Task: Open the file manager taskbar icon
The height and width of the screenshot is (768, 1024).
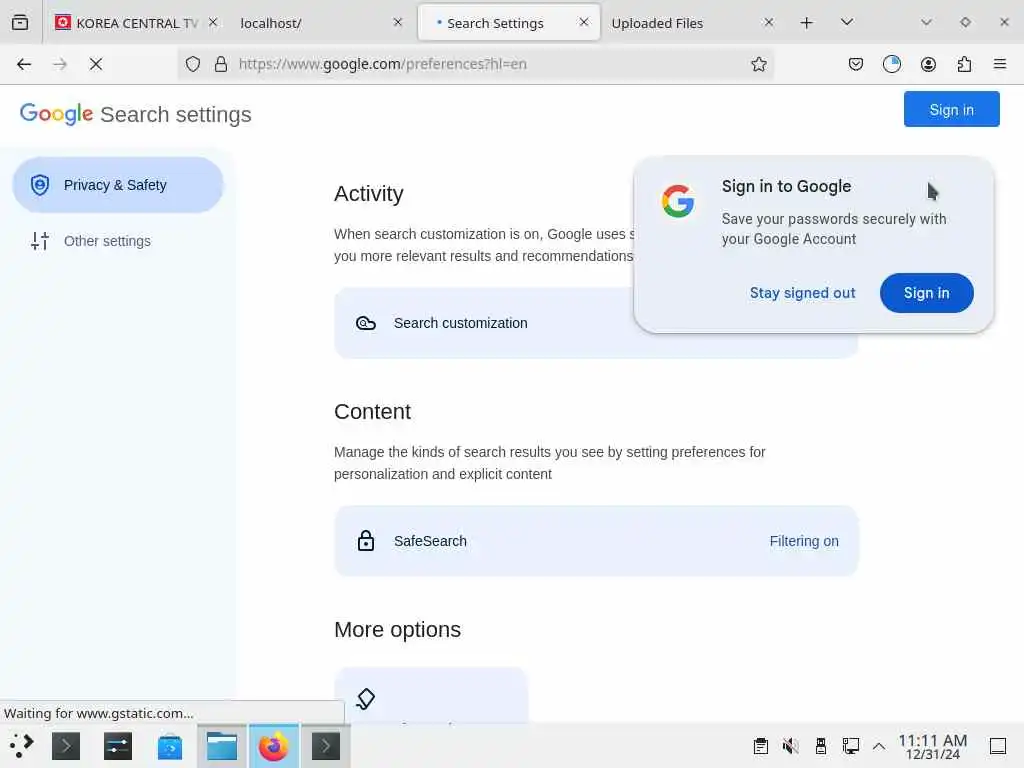Action: click(221, 746)
